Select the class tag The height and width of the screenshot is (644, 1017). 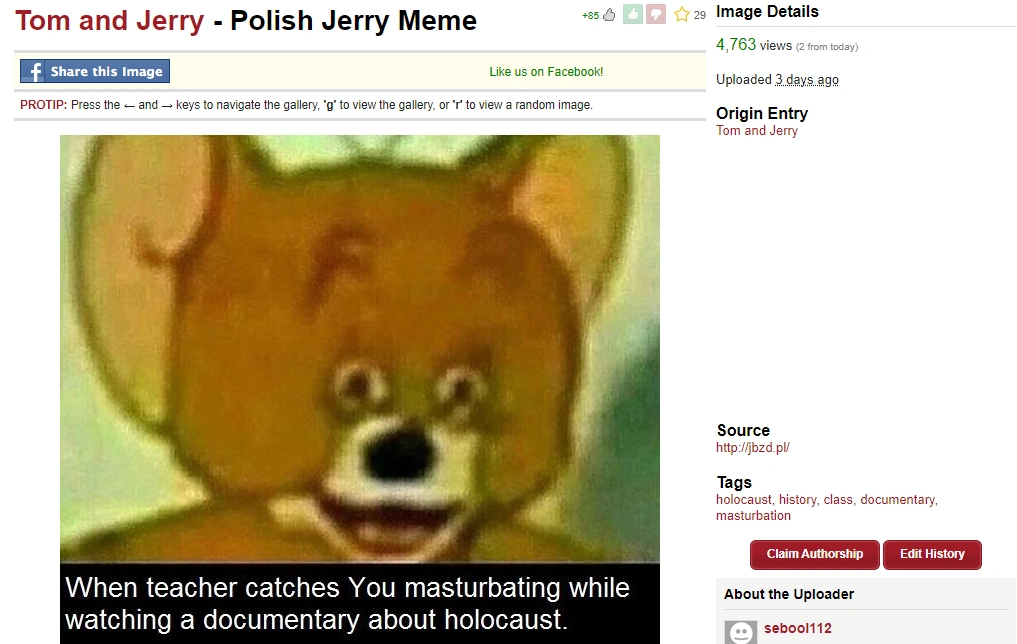pos(838,499)
